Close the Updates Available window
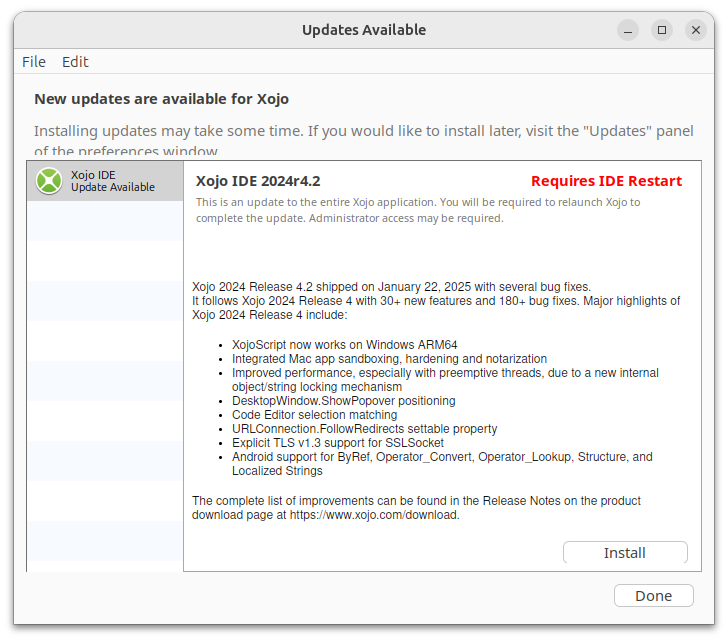This screenshot has width=728, height=641. [x=696, y=30]
